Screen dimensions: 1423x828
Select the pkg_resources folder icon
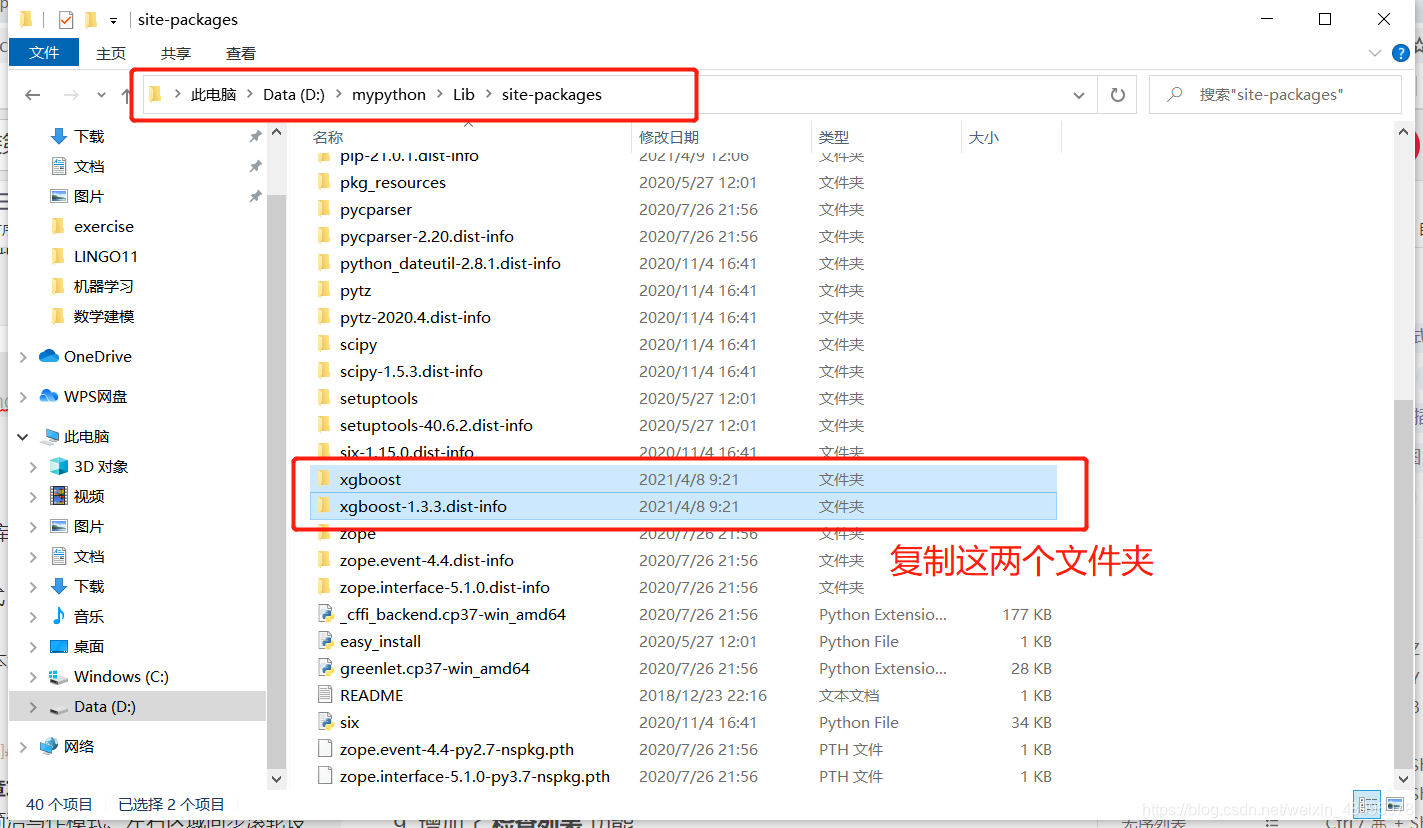click(324, 182)
